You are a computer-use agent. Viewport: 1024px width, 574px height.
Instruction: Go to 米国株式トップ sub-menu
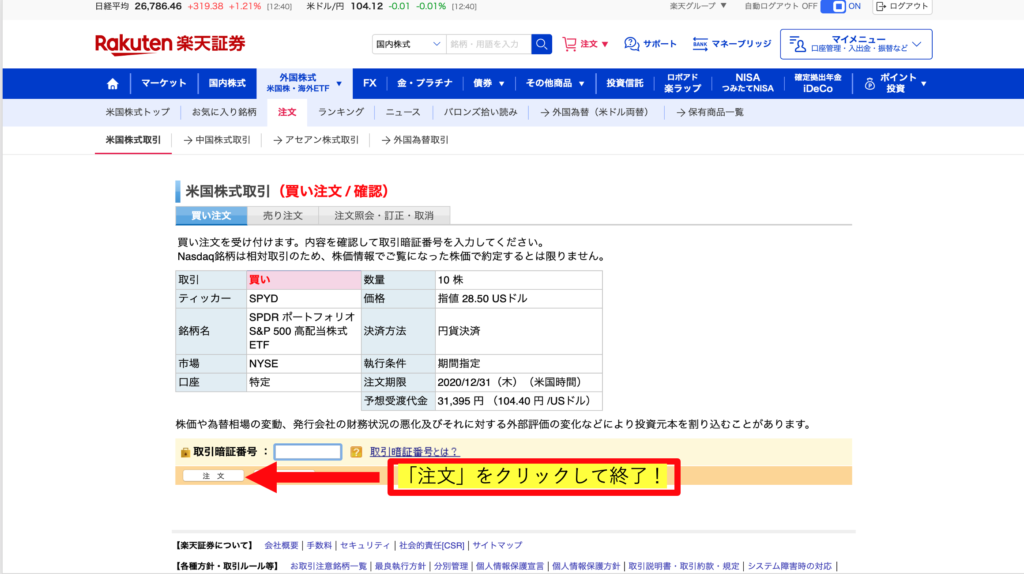pos(138,112)
